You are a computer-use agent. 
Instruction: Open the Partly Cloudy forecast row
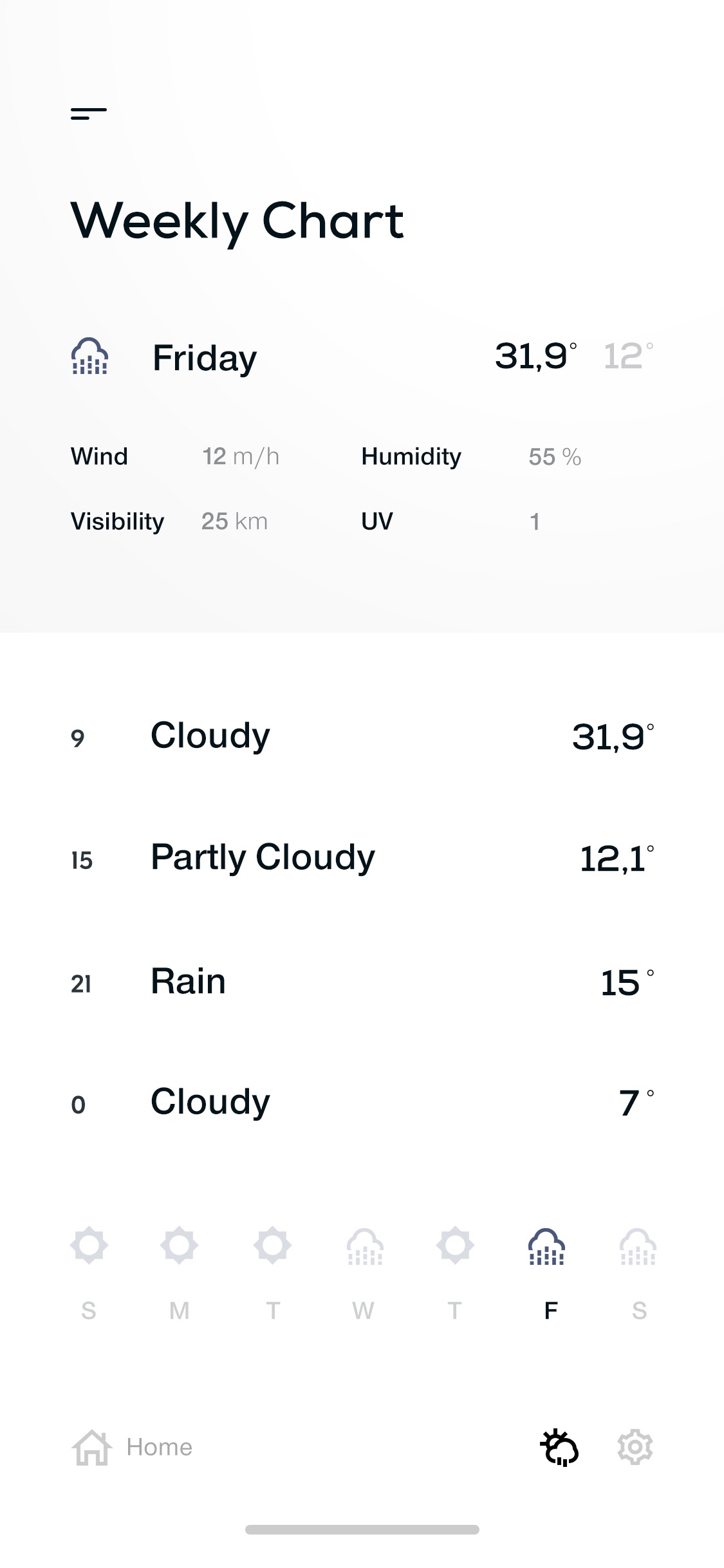coord(362,858)
